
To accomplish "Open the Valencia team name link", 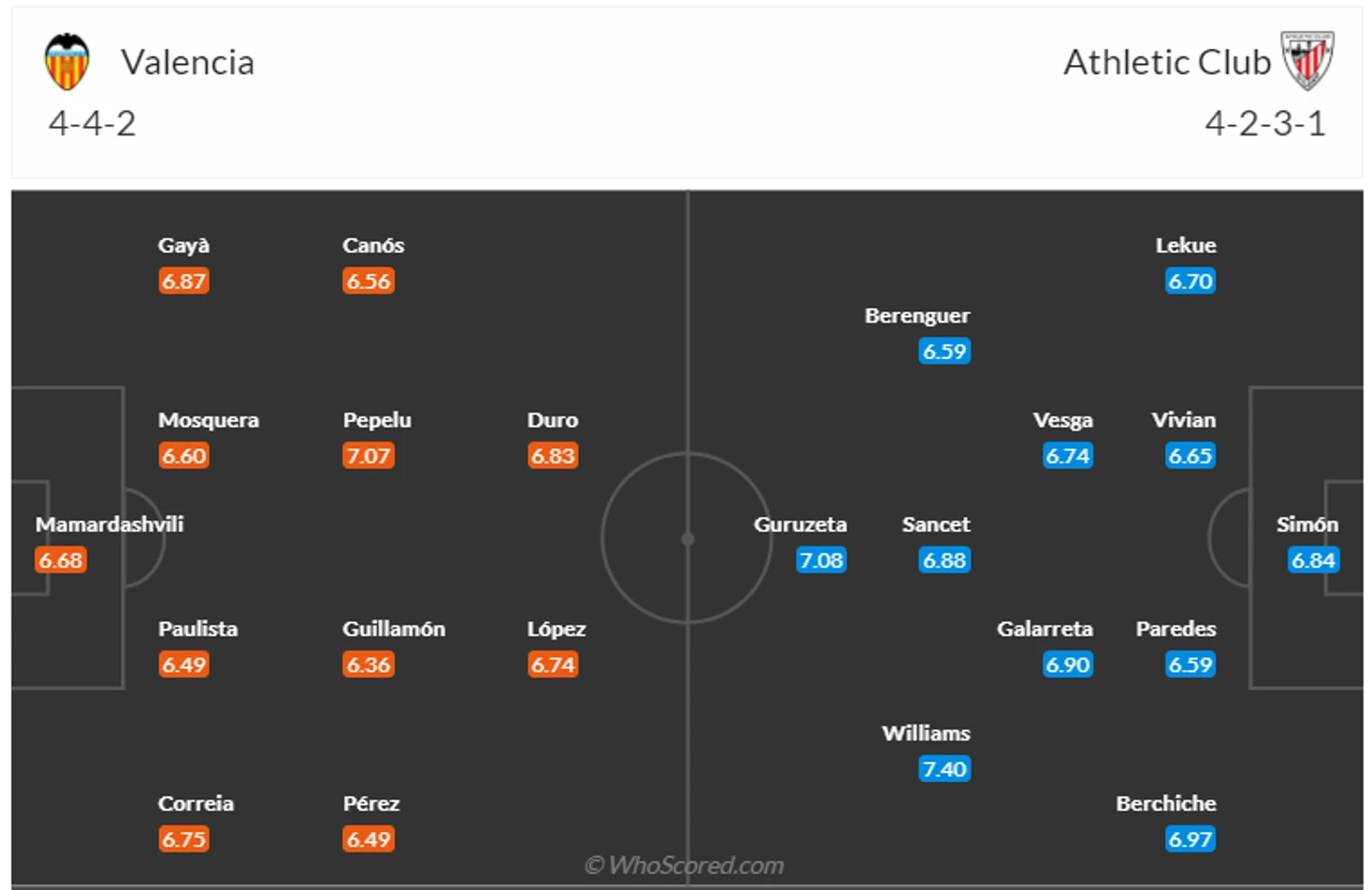I will click(x=188, y=62).
